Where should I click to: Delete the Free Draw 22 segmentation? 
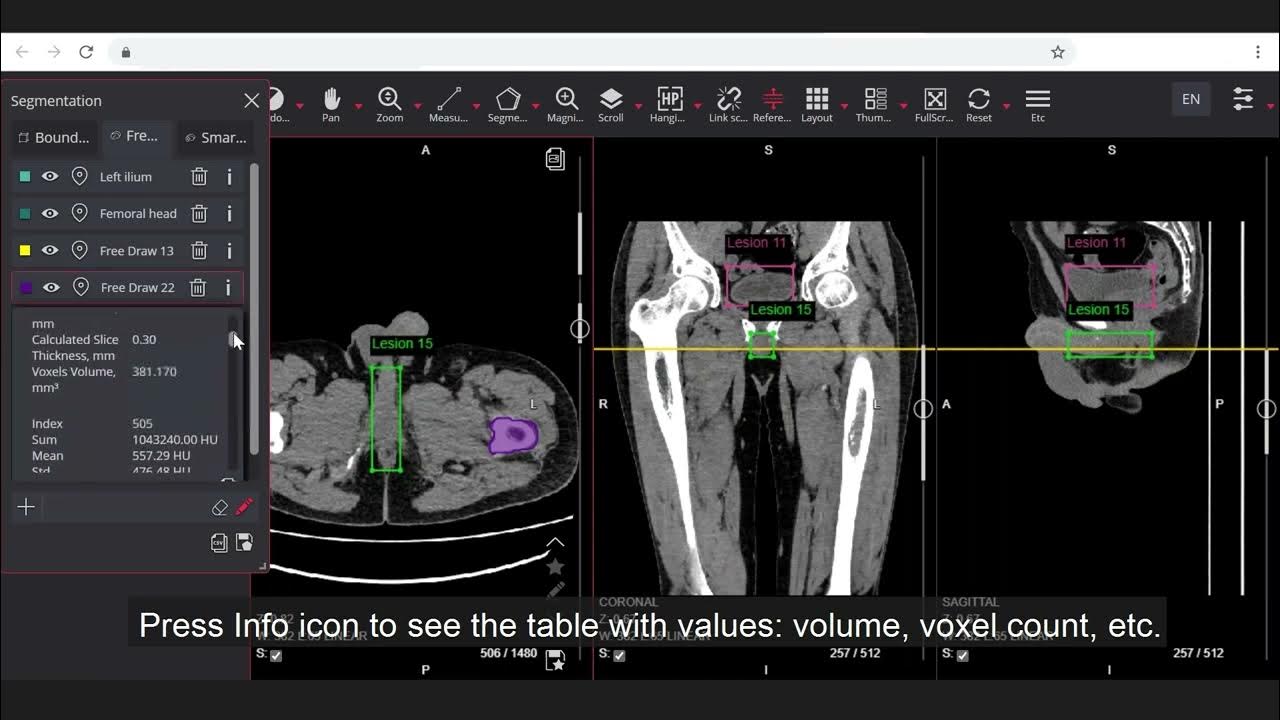click(198, 288)
